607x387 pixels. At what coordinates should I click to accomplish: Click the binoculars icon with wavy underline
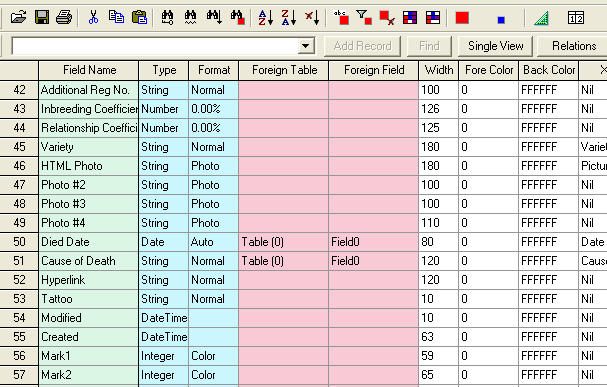pyautogui.click(x=190, y=17)
